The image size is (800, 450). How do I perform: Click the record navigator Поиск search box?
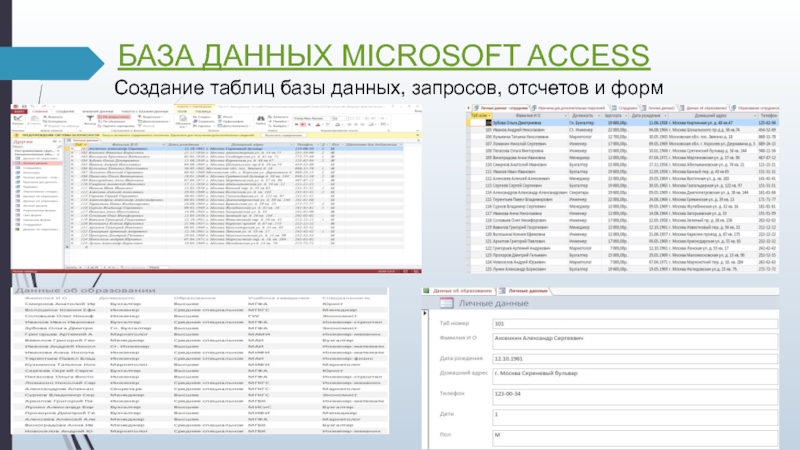coord(158,267)
